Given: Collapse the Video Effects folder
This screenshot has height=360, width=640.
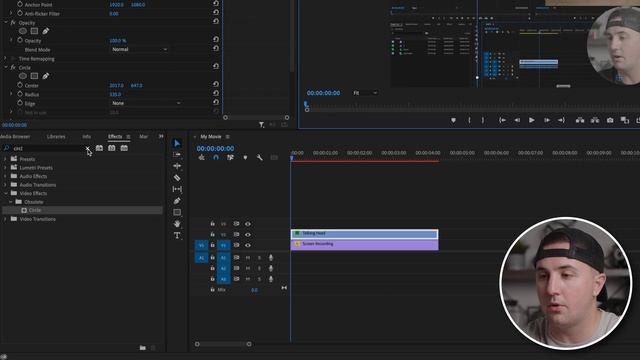Looking at the screenshot, I should 6,193.
